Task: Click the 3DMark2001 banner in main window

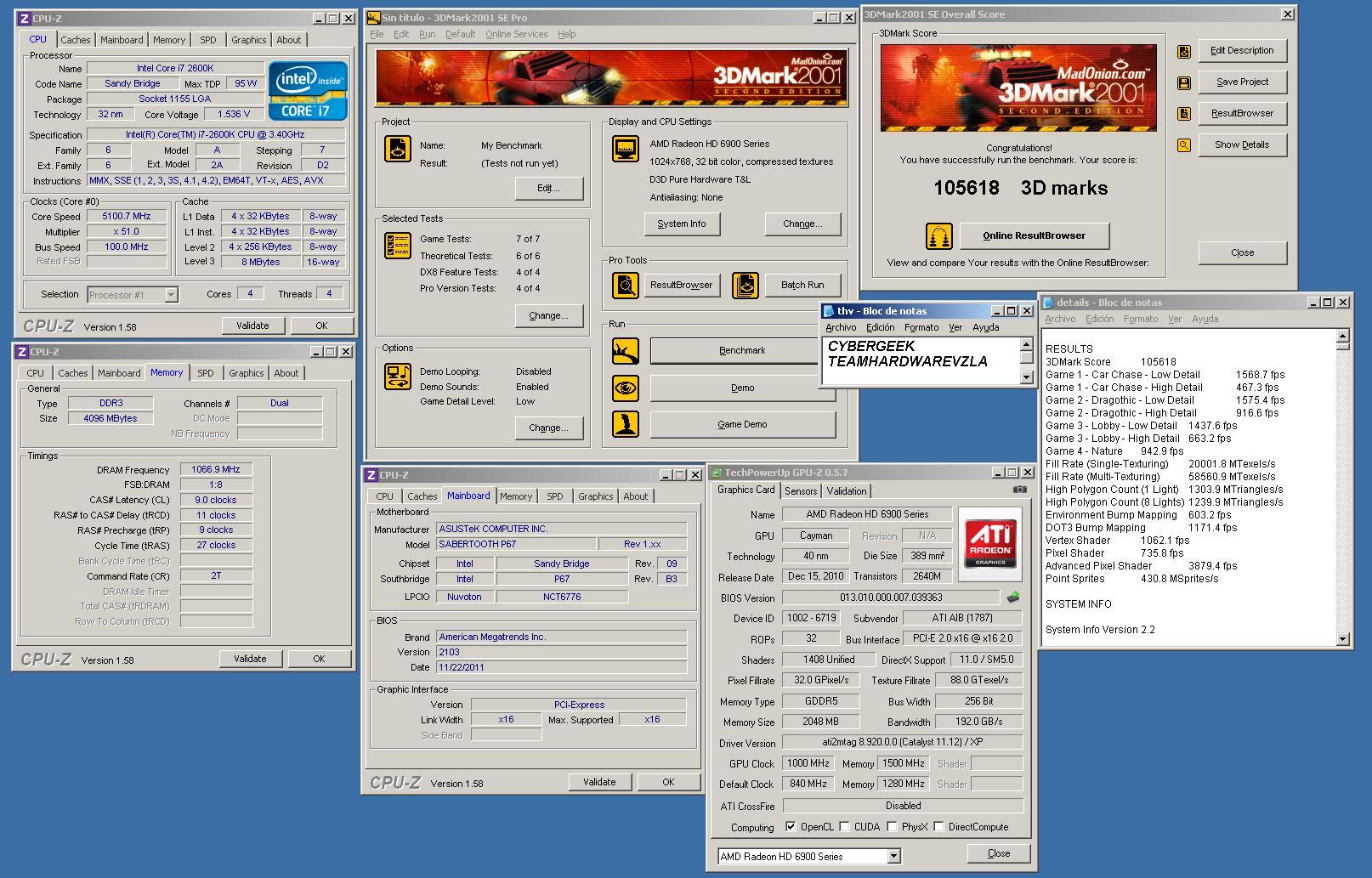Action: [x=612, y=78]
